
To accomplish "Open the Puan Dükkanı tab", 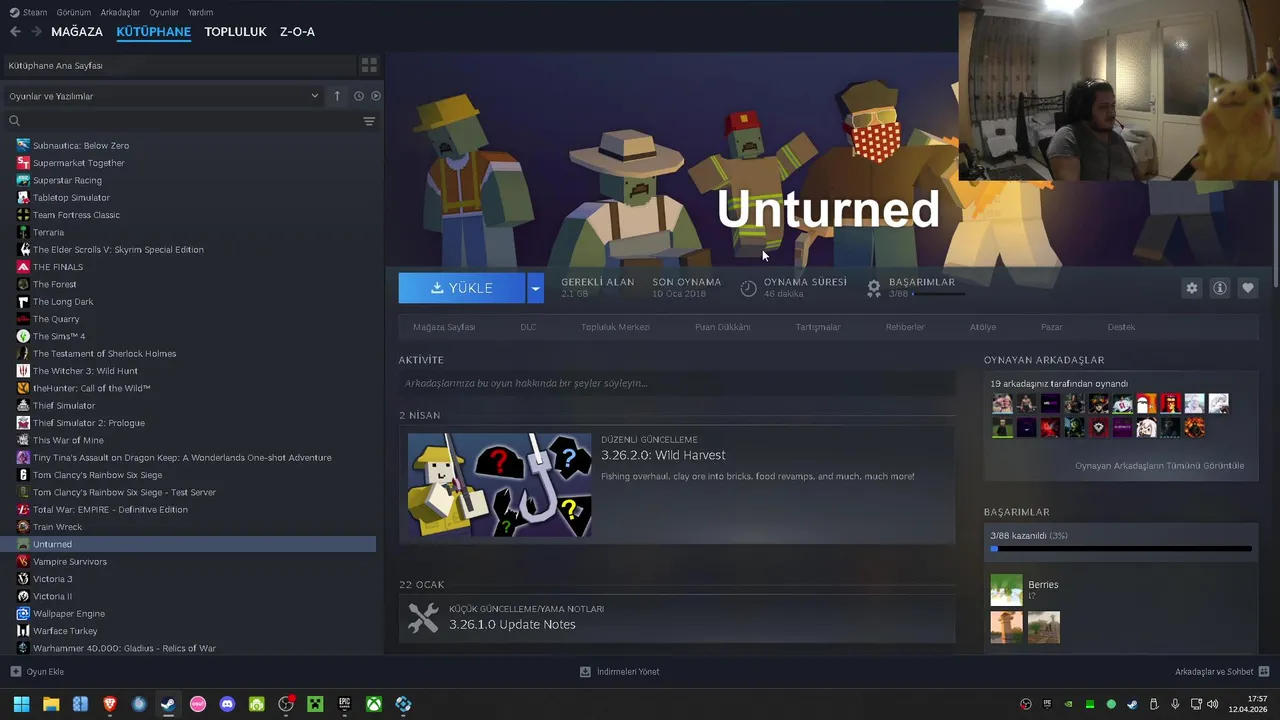I will pyautogui.click(x=722, y=327).
